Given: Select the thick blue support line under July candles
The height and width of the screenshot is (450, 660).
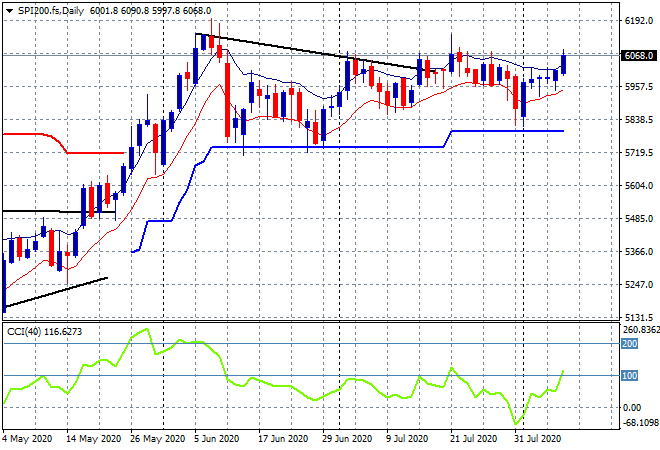Looking at the screenshot, I should point(508,131).
